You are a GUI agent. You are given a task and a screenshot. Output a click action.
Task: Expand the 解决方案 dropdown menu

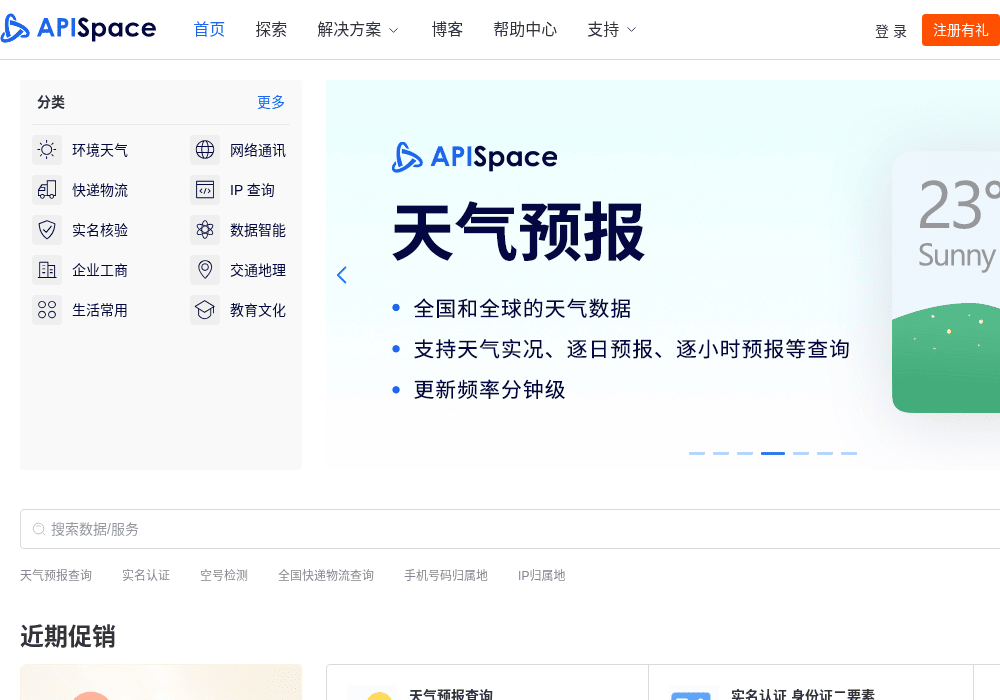pos(358,30)
